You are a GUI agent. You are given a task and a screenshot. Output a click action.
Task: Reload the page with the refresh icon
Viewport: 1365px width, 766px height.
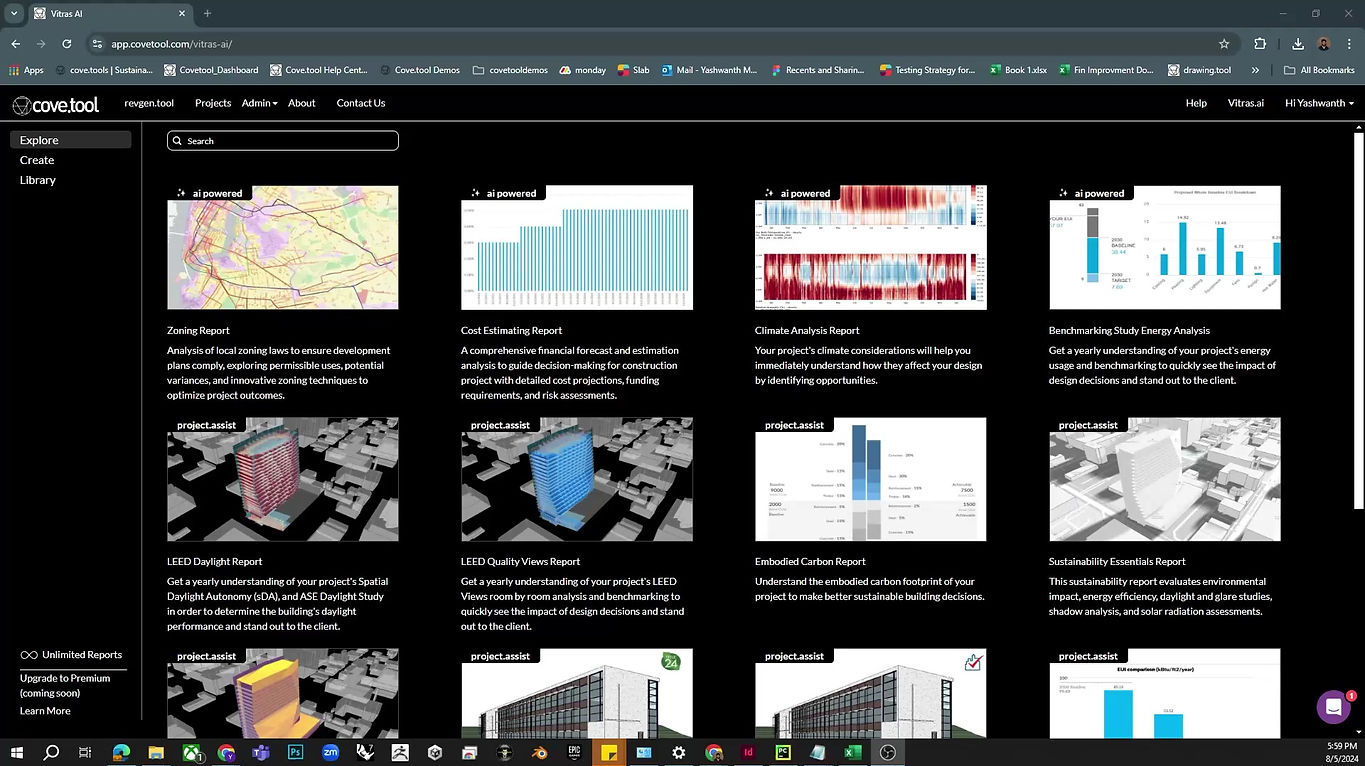pyautogui.click(x=67, y=44)
